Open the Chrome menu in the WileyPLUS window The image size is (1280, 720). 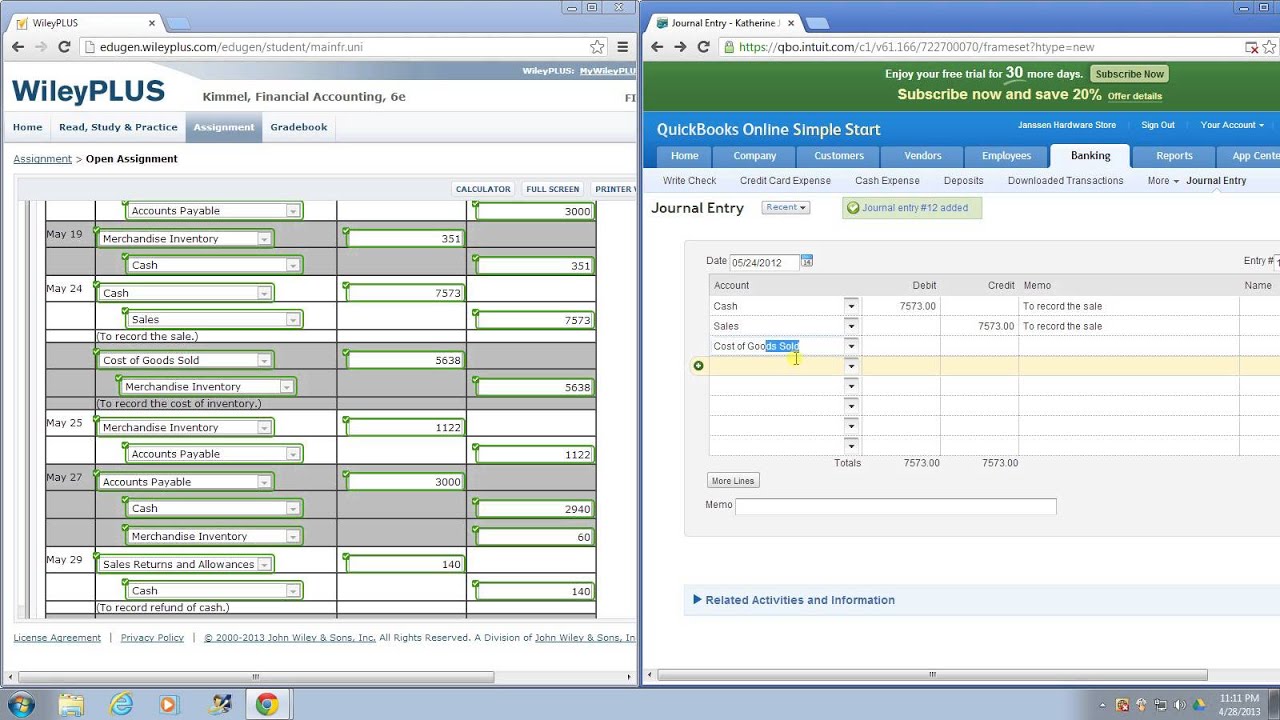click(622, 47)
